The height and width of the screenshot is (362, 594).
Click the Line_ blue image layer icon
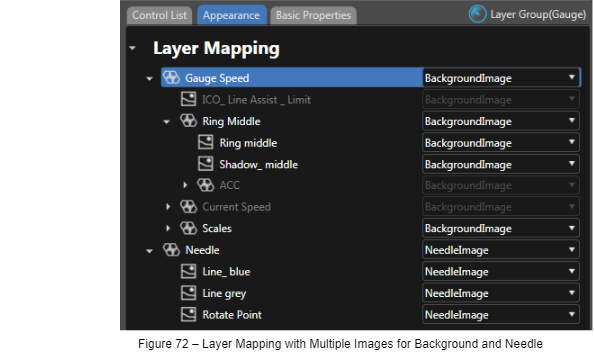188,272
